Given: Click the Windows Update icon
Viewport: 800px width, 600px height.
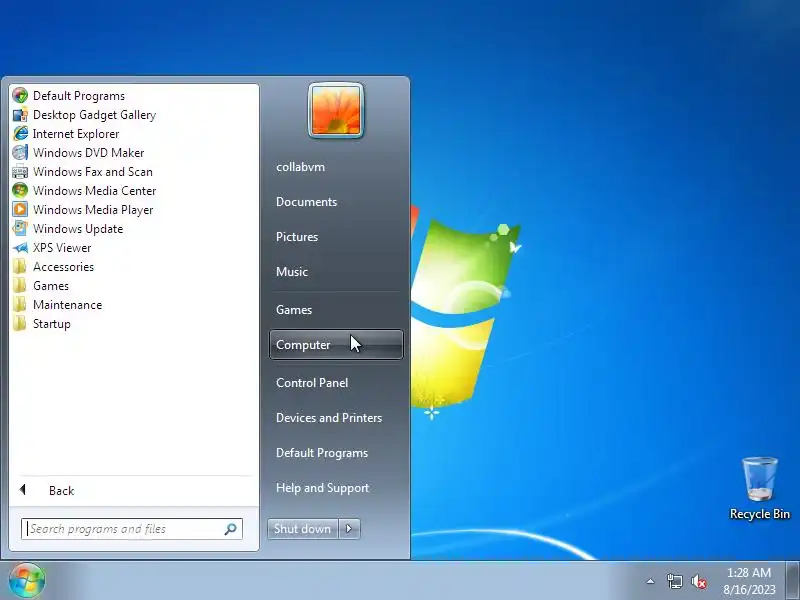Looking at the screenshot, I should tap(20, 229).
